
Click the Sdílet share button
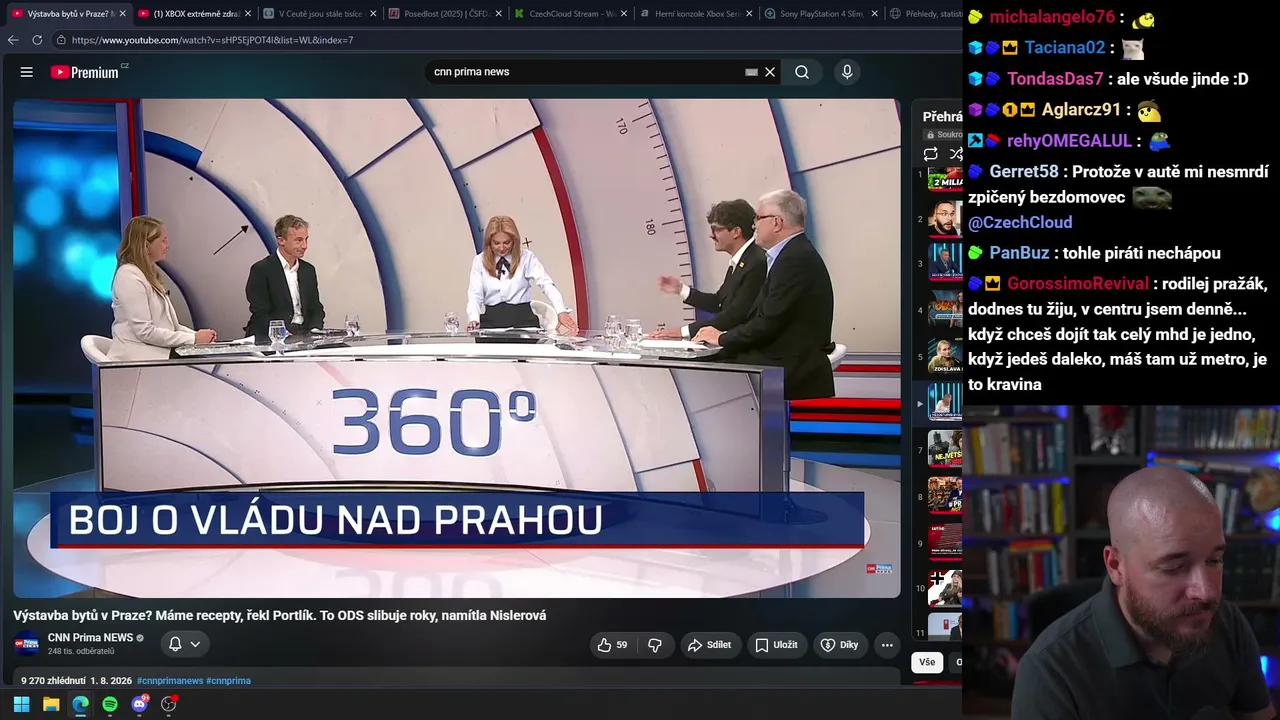tap(709, 645)
